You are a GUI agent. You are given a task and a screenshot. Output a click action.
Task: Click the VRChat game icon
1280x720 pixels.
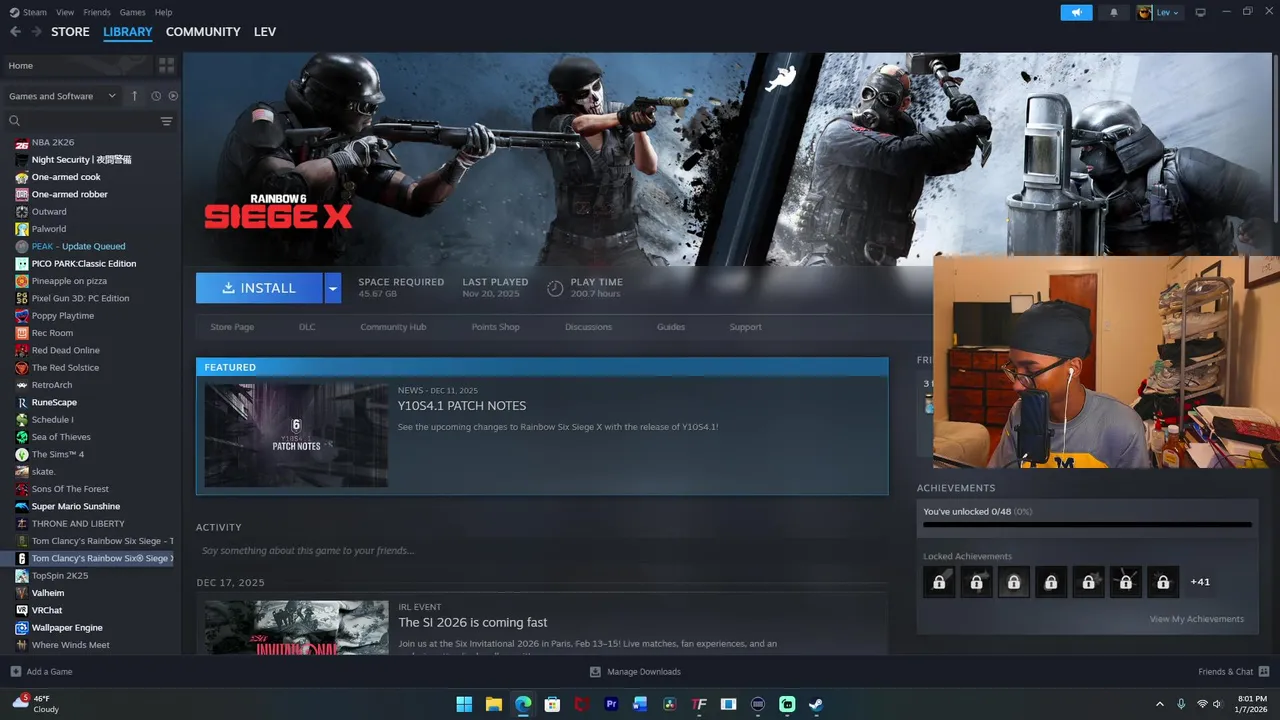22,610
